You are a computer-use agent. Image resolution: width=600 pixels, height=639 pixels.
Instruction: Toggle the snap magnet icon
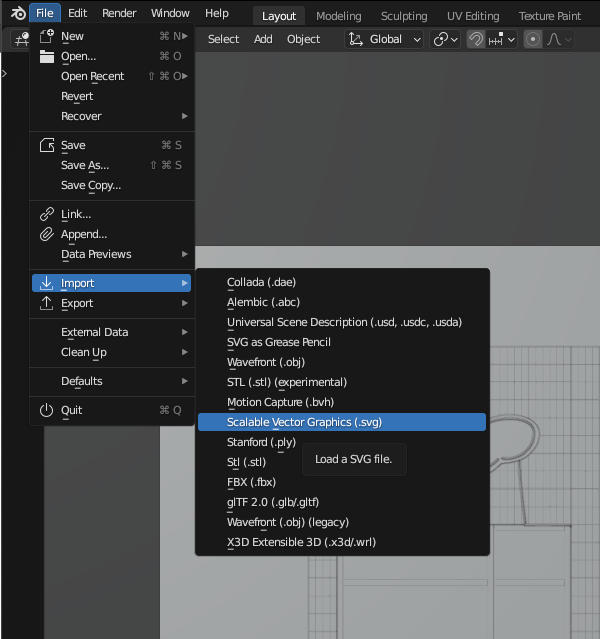tap(476, 39)
